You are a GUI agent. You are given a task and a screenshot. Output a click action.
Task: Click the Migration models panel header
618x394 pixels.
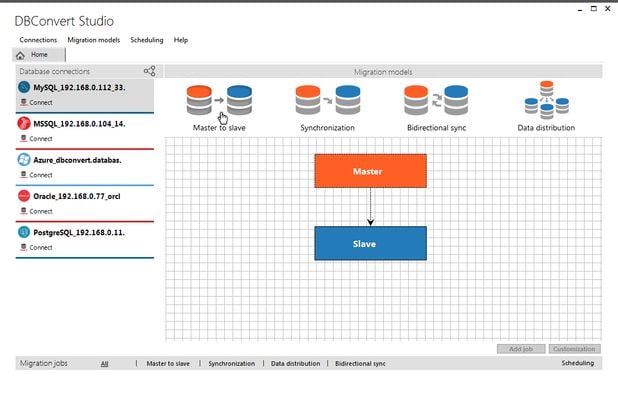[x=383, y=72]
